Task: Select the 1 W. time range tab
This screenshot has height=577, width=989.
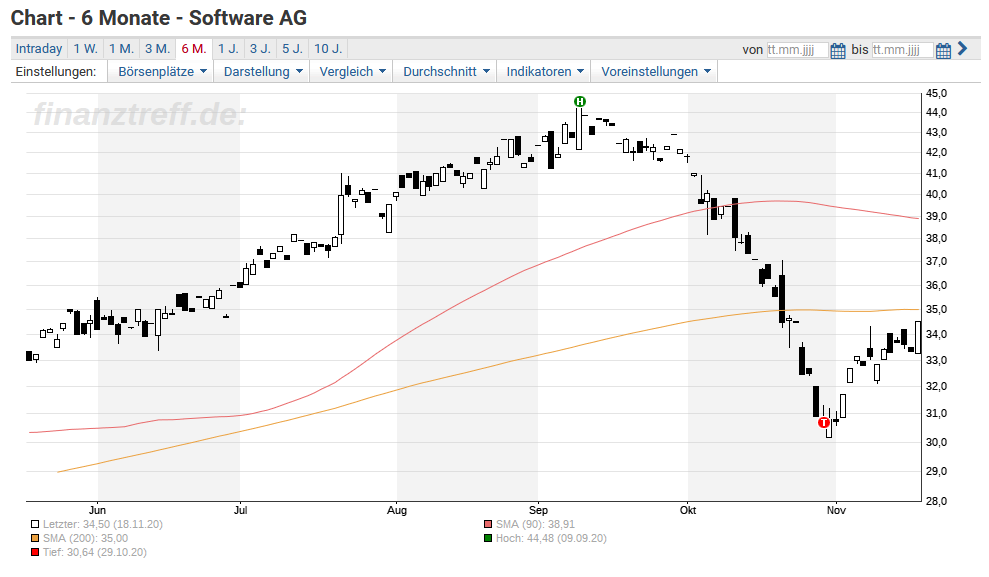Action: (x=85, y=49)
